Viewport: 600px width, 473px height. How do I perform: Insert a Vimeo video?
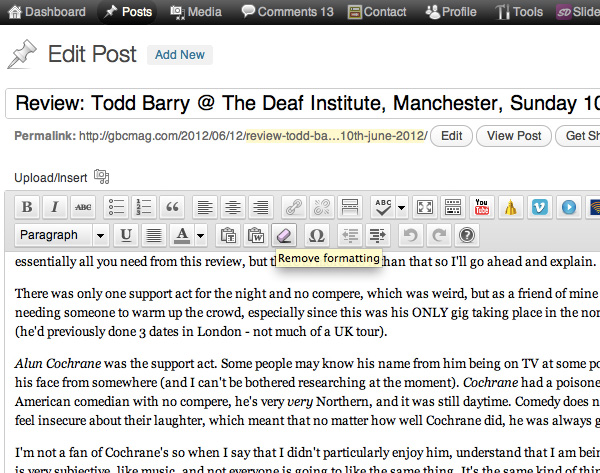tap(540, 207)
